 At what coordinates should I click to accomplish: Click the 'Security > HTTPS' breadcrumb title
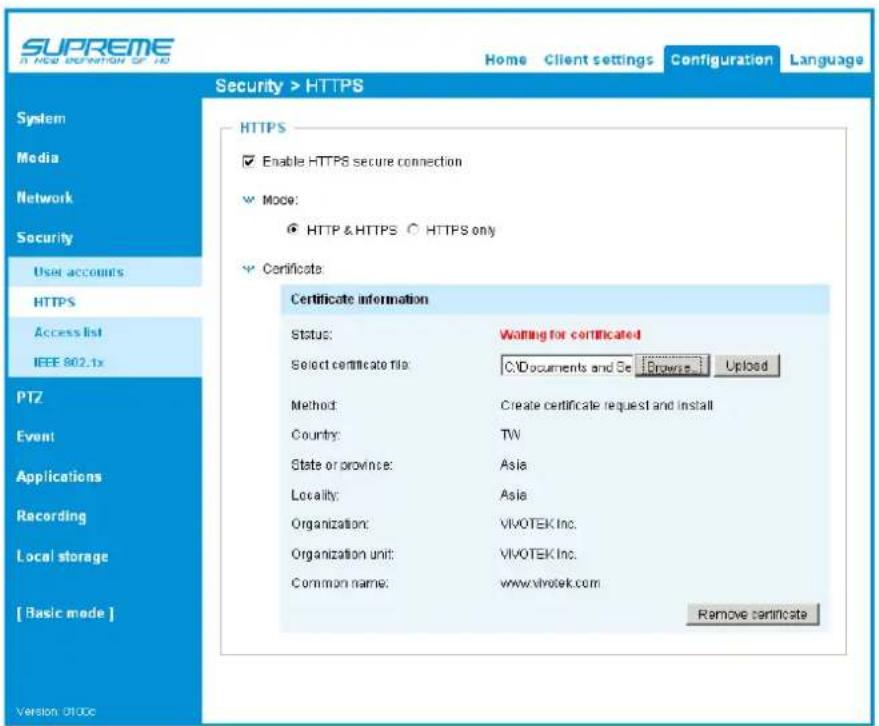(289, 86)
